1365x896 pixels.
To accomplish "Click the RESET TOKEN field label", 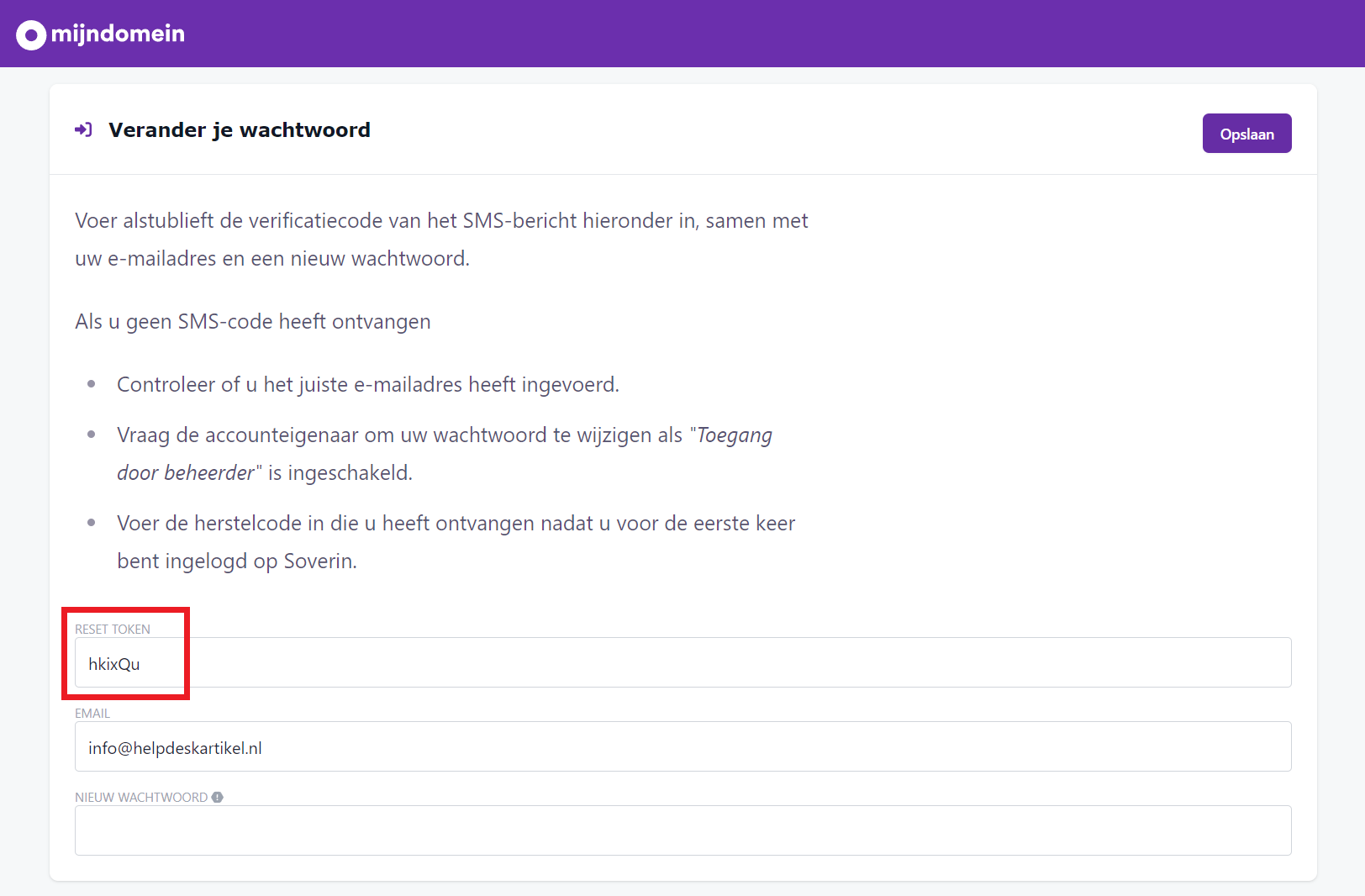I will [113, 629].
